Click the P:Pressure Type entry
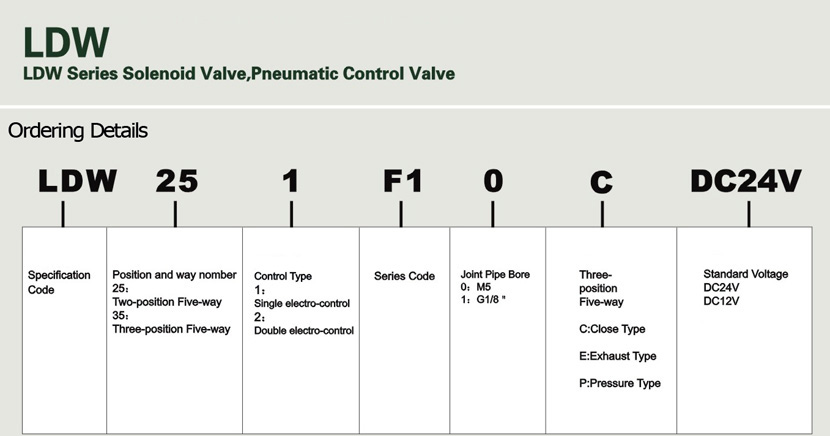This screenshot has height=436, width=830. pyautogui.click(x=619, y=383)
